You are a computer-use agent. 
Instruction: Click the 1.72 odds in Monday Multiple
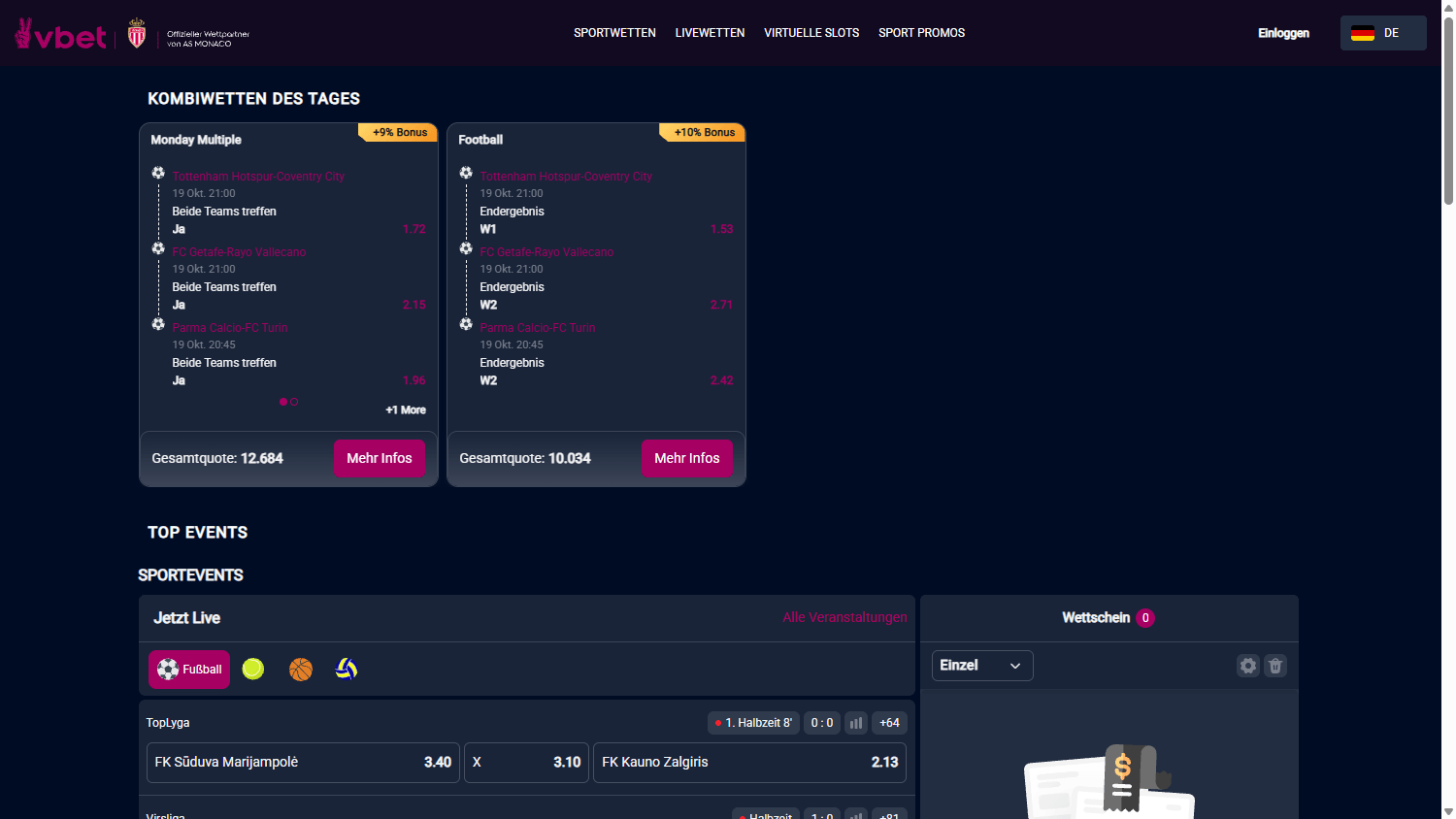click(414, 229)
